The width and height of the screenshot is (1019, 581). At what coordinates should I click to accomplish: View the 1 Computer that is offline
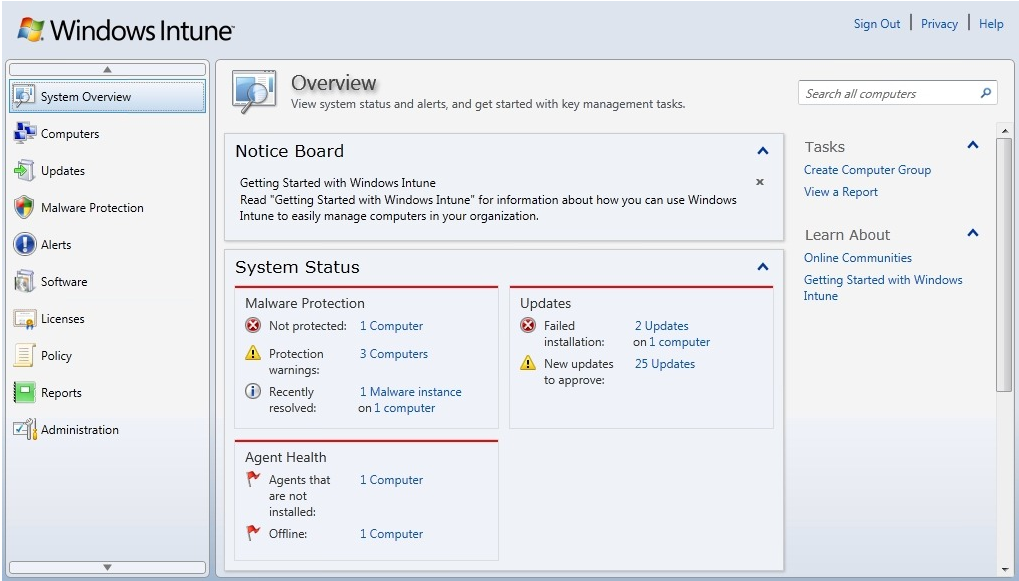click(x=391, y=534)
